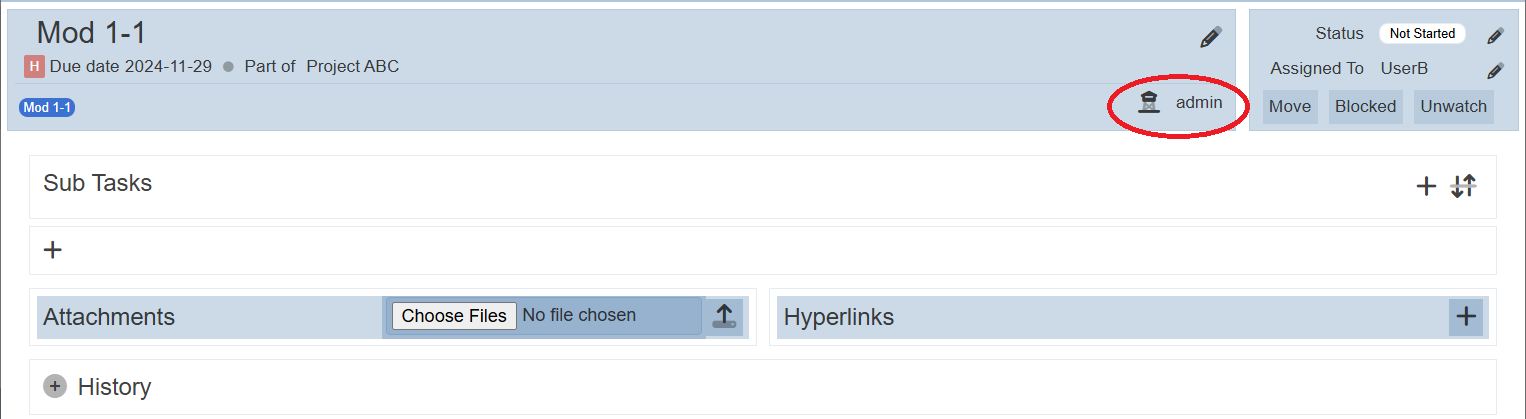Click the due date 2024-11-29

168,67
